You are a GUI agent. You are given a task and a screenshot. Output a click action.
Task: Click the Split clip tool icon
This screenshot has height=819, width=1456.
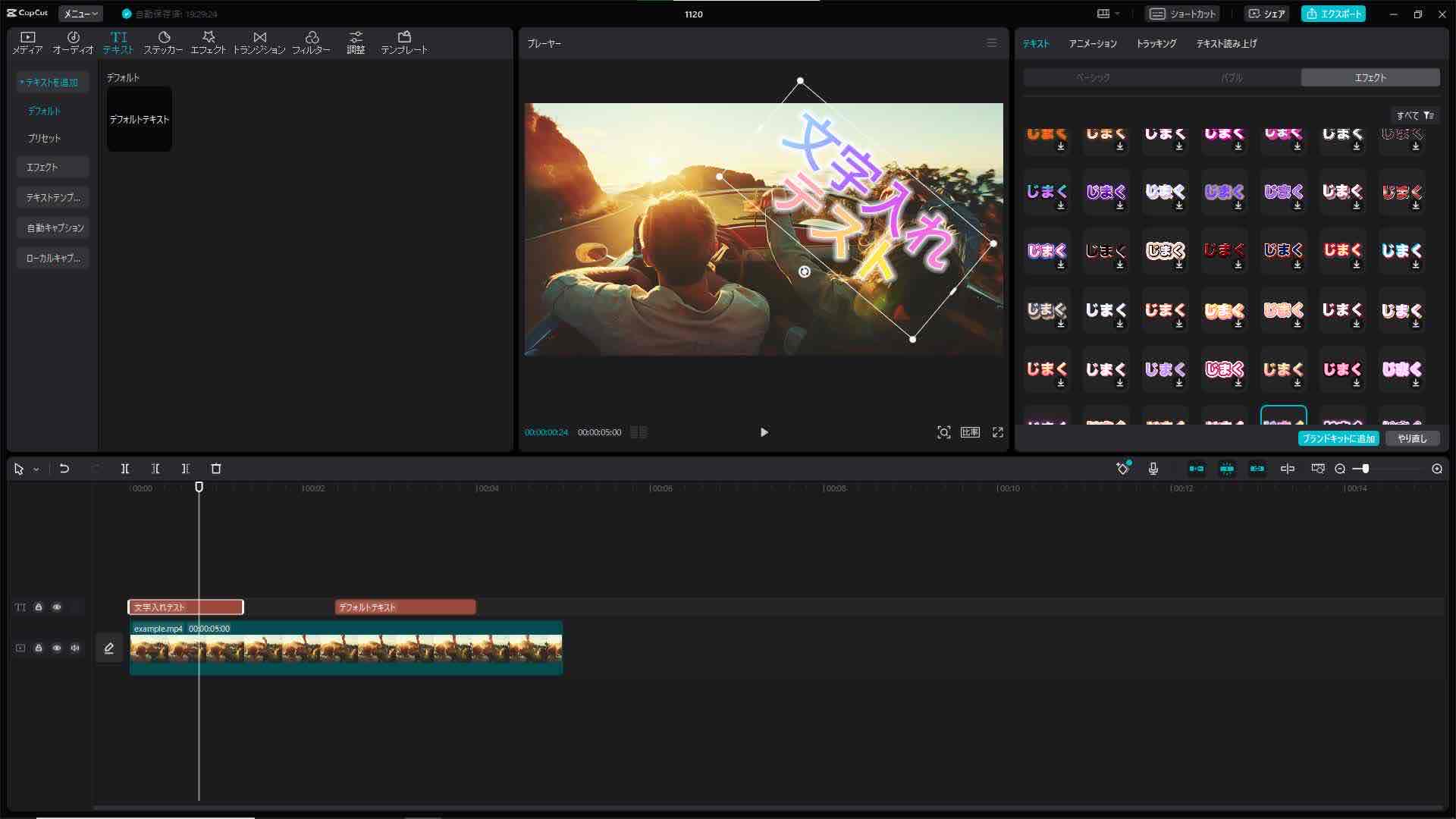pyautogui.click(x=125, y=469)
